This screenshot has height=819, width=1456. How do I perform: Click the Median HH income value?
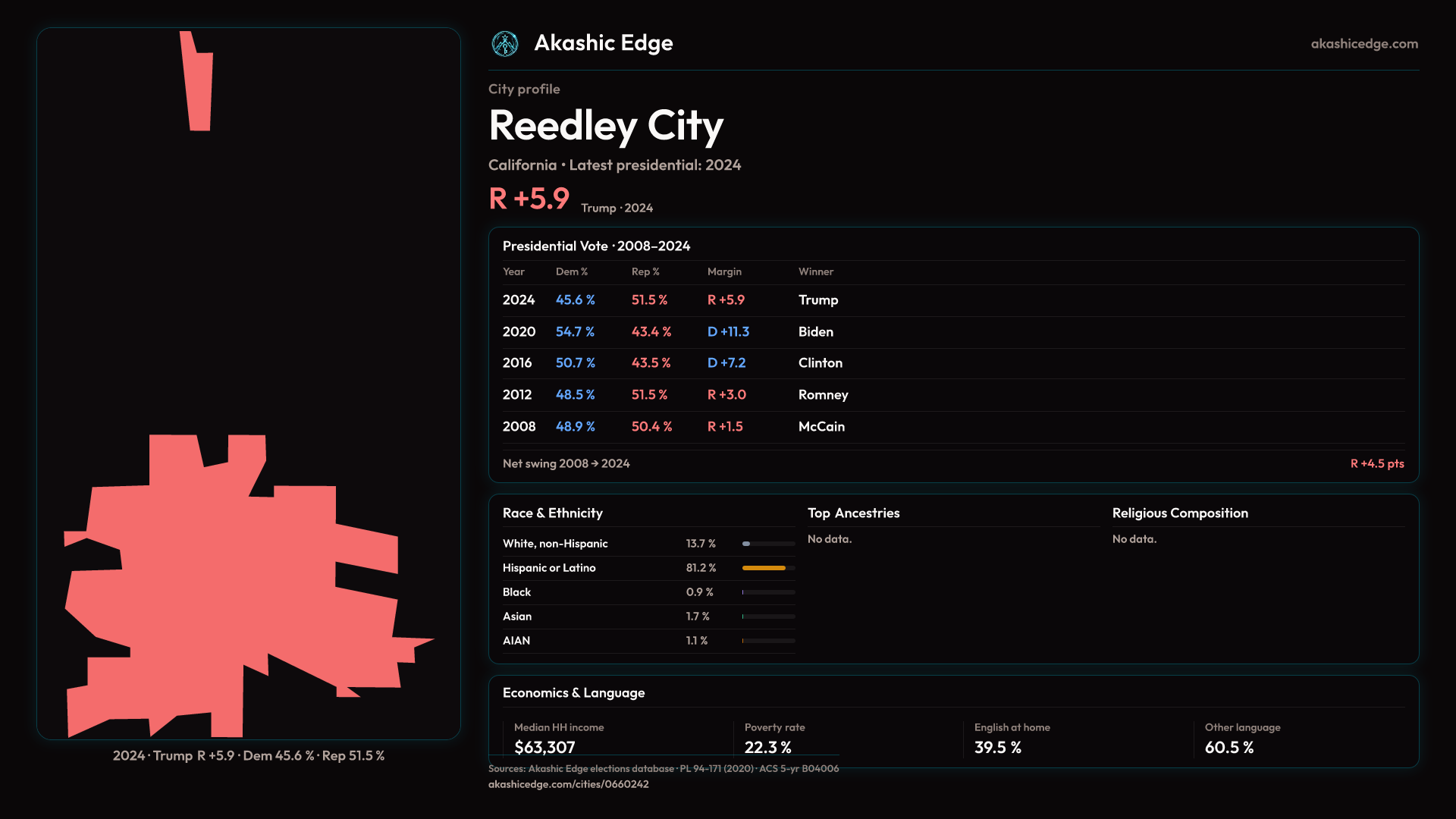pos(544,747)
